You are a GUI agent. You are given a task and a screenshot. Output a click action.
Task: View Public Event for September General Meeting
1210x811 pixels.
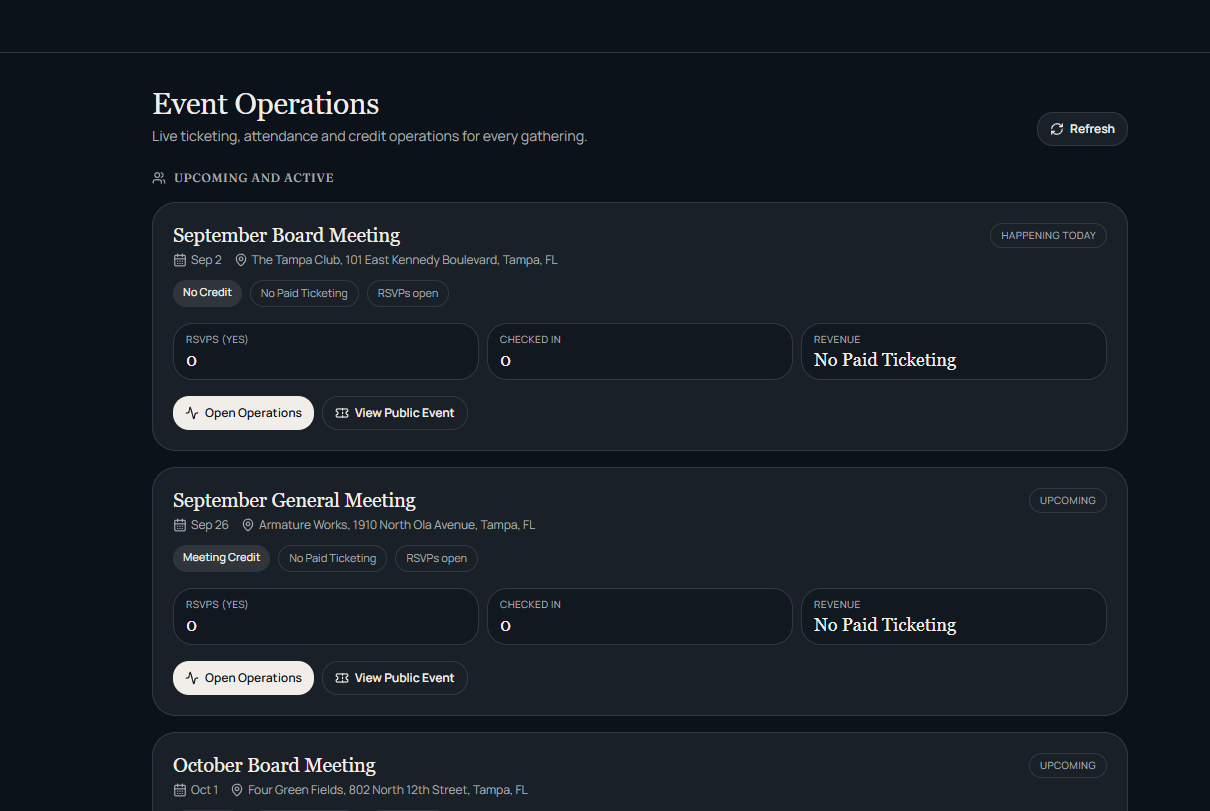point(395,678)
